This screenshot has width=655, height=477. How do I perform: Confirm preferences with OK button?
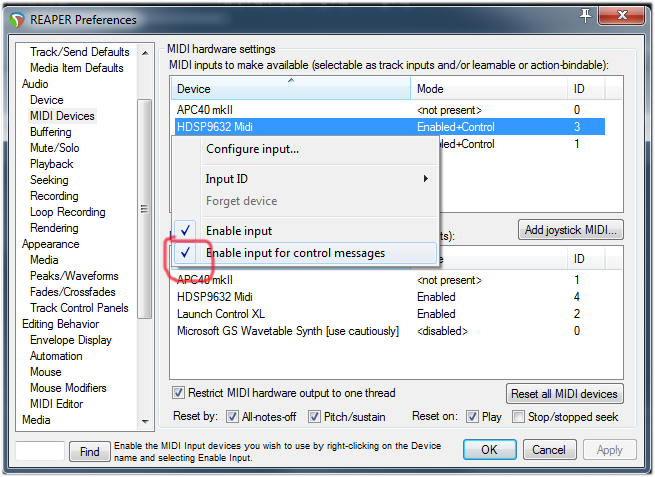pyautogui.click(x=490, y=450)
